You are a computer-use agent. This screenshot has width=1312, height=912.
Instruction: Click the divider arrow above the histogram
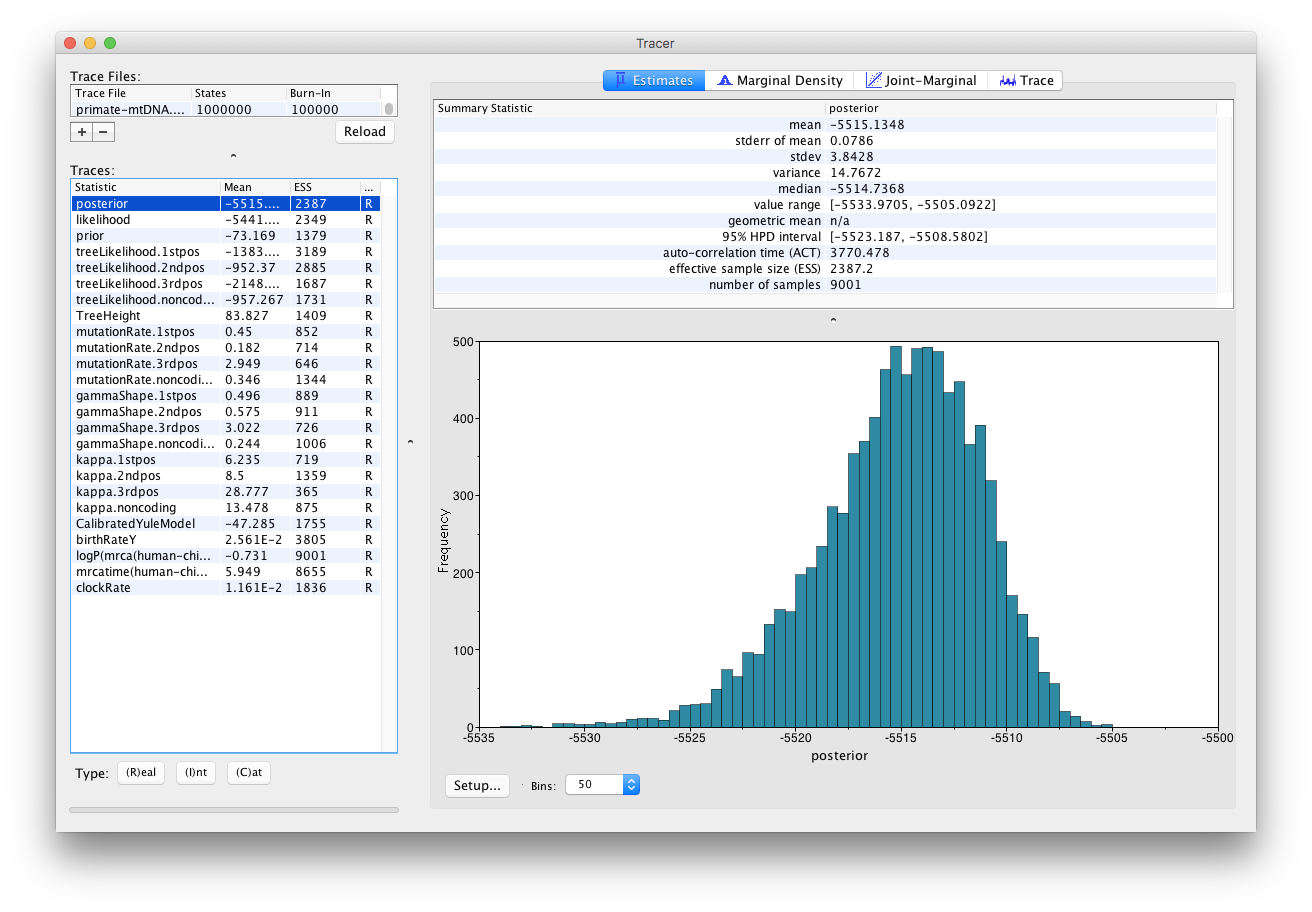coord(833,320)
